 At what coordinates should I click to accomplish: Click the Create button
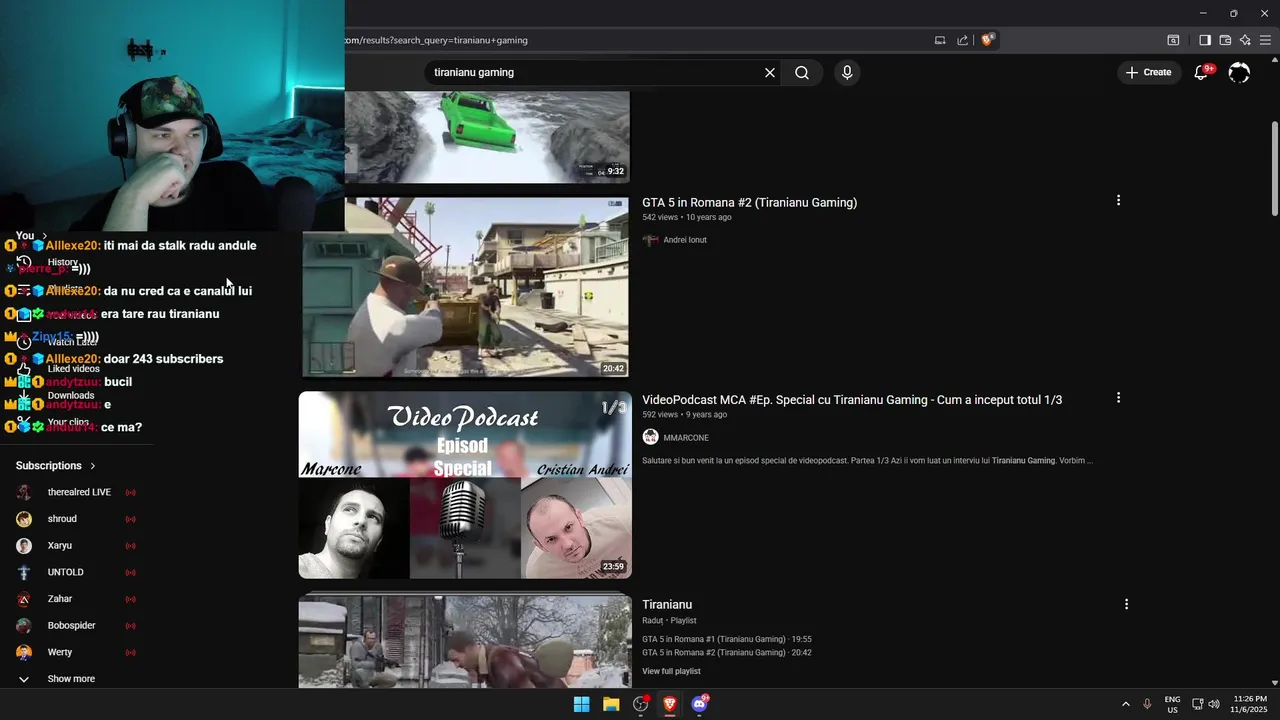pos(1148,72)
